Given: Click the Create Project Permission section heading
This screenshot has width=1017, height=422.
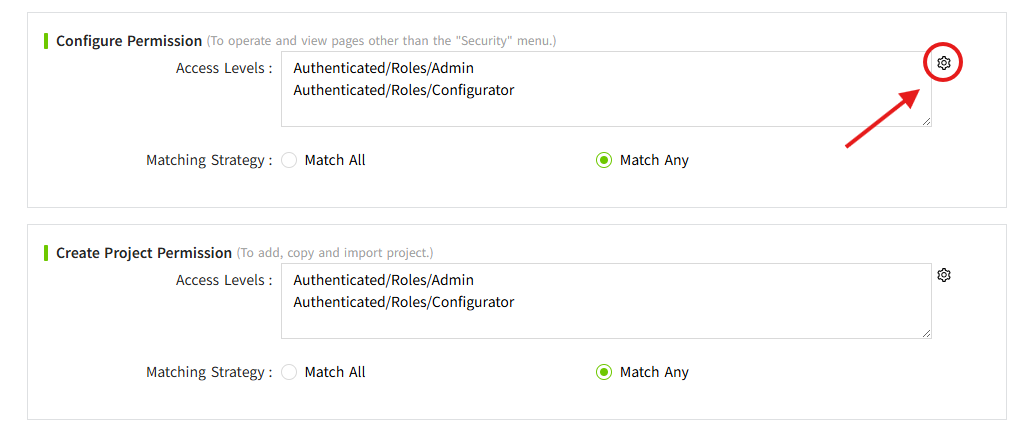Looking at the screenshot, I should pos(143,253).
